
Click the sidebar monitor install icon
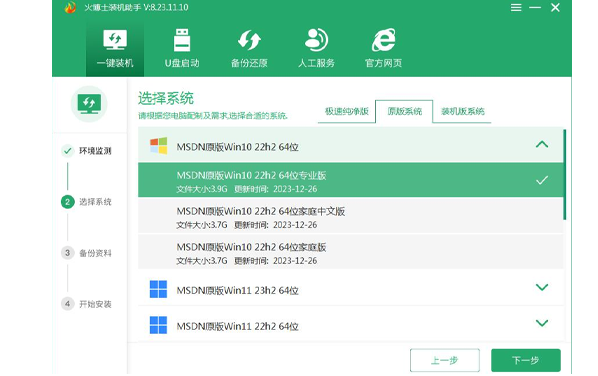[x=89, y=104]
